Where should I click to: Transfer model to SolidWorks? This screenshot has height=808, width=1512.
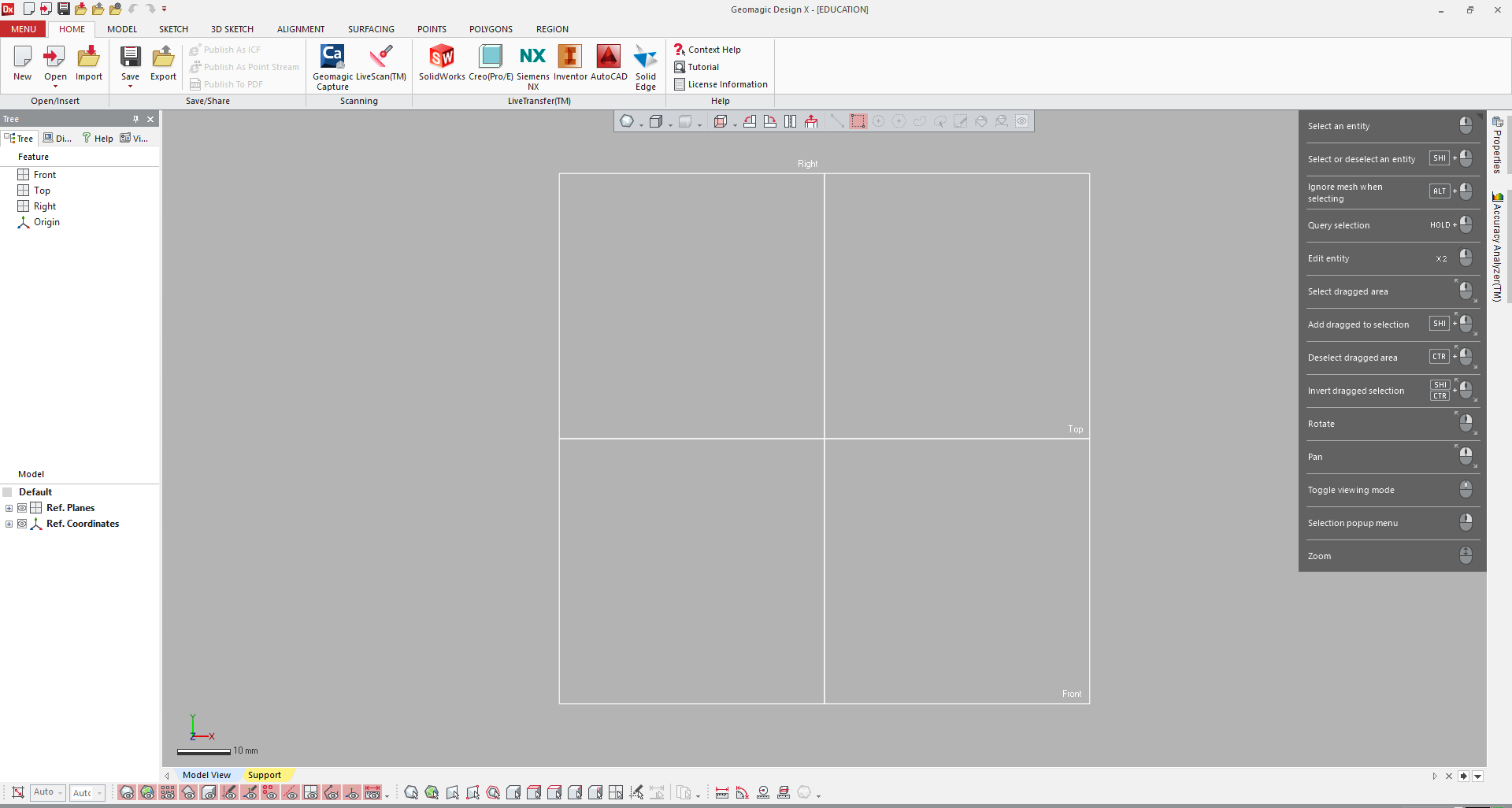click(x=442, y=63)
